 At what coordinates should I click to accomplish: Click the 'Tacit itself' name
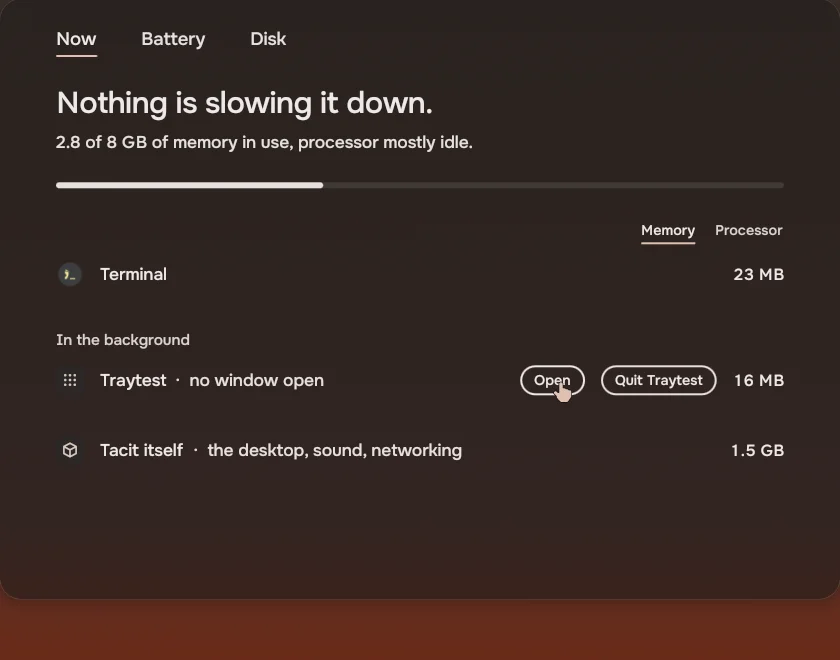141,450
